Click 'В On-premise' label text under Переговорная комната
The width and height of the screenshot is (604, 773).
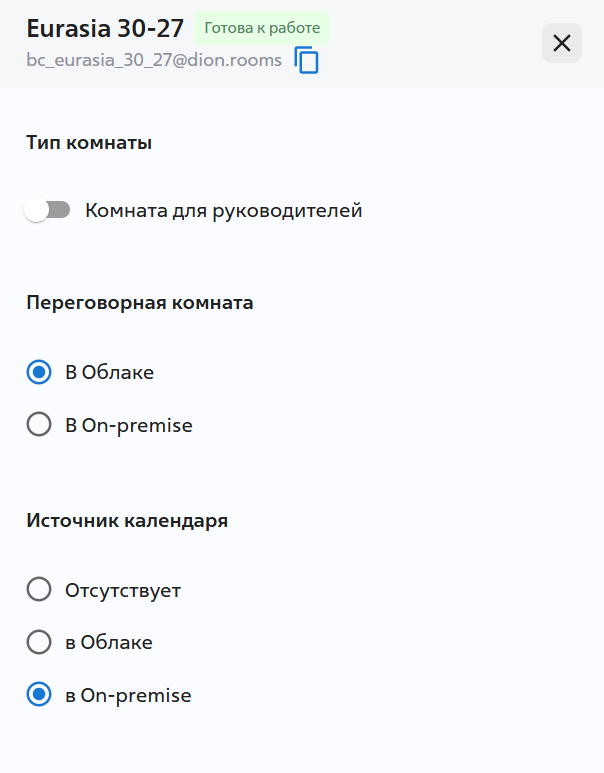pyautogui.click(x=129, y=425)
